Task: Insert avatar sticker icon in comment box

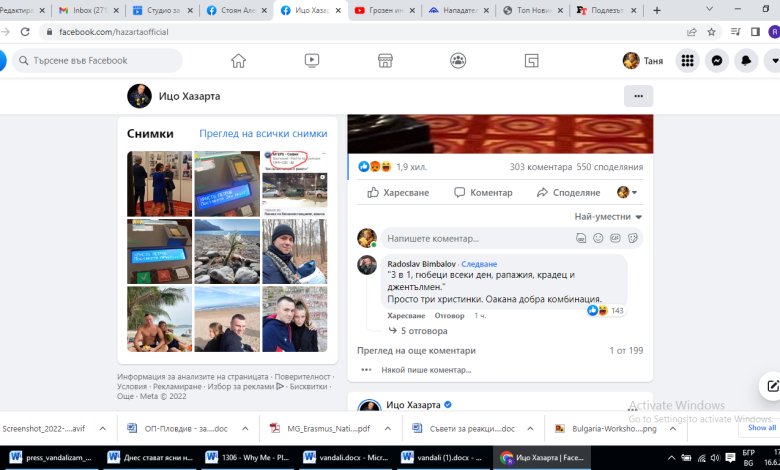Action: coord(581,238)
